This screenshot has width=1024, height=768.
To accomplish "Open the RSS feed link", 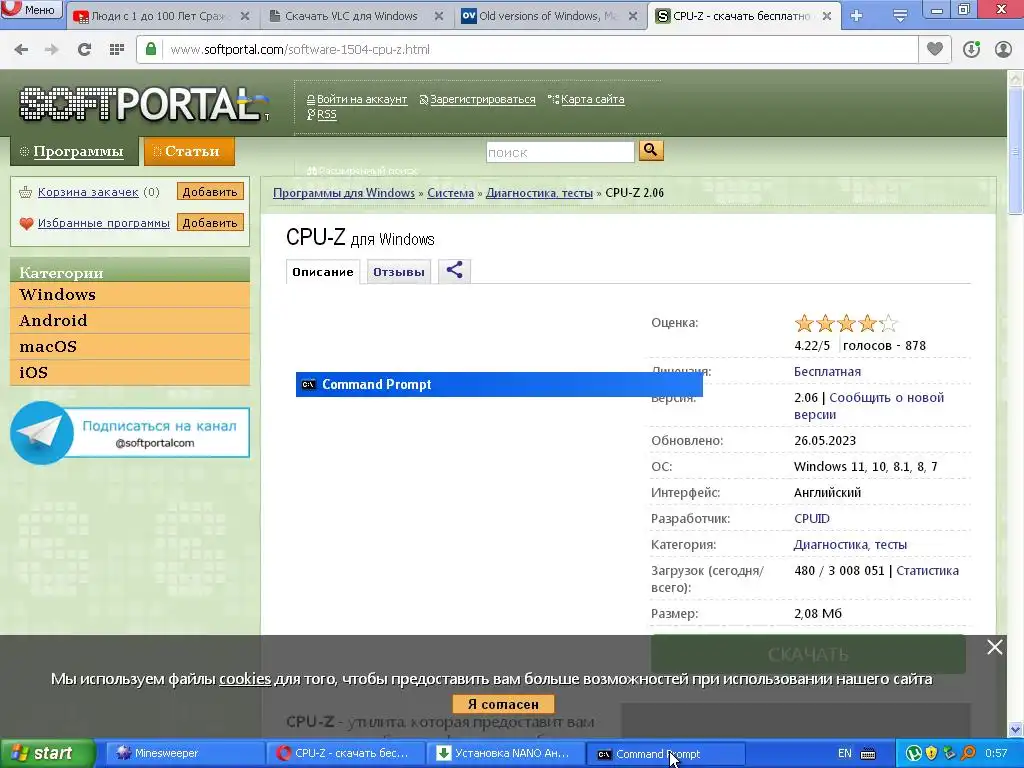I will click(x=327, y=114).
